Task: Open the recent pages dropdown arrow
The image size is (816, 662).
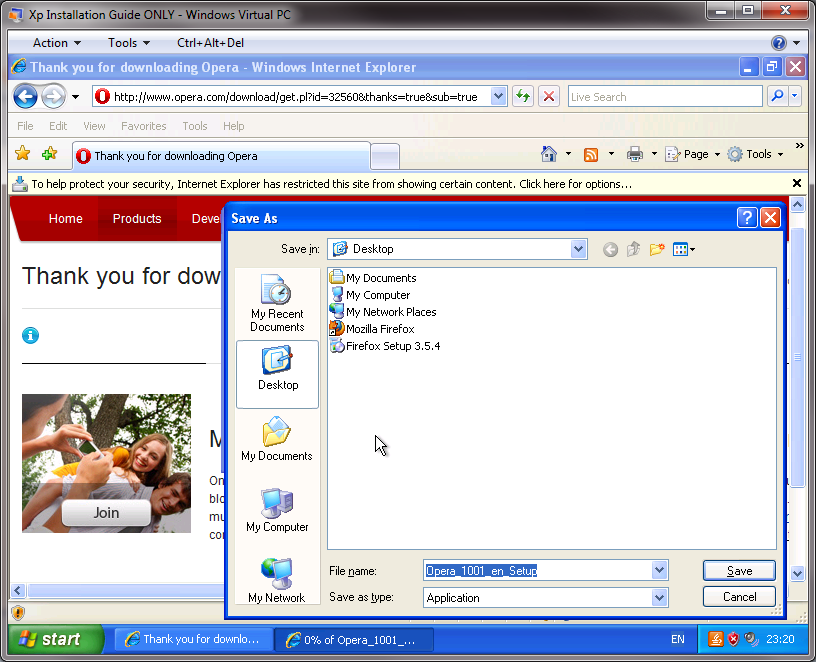Action: 75,97
